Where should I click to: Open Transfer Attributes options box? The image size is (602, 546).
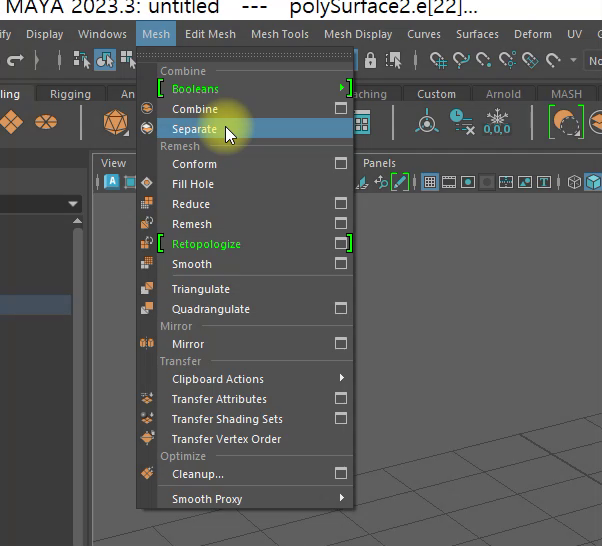341,398
